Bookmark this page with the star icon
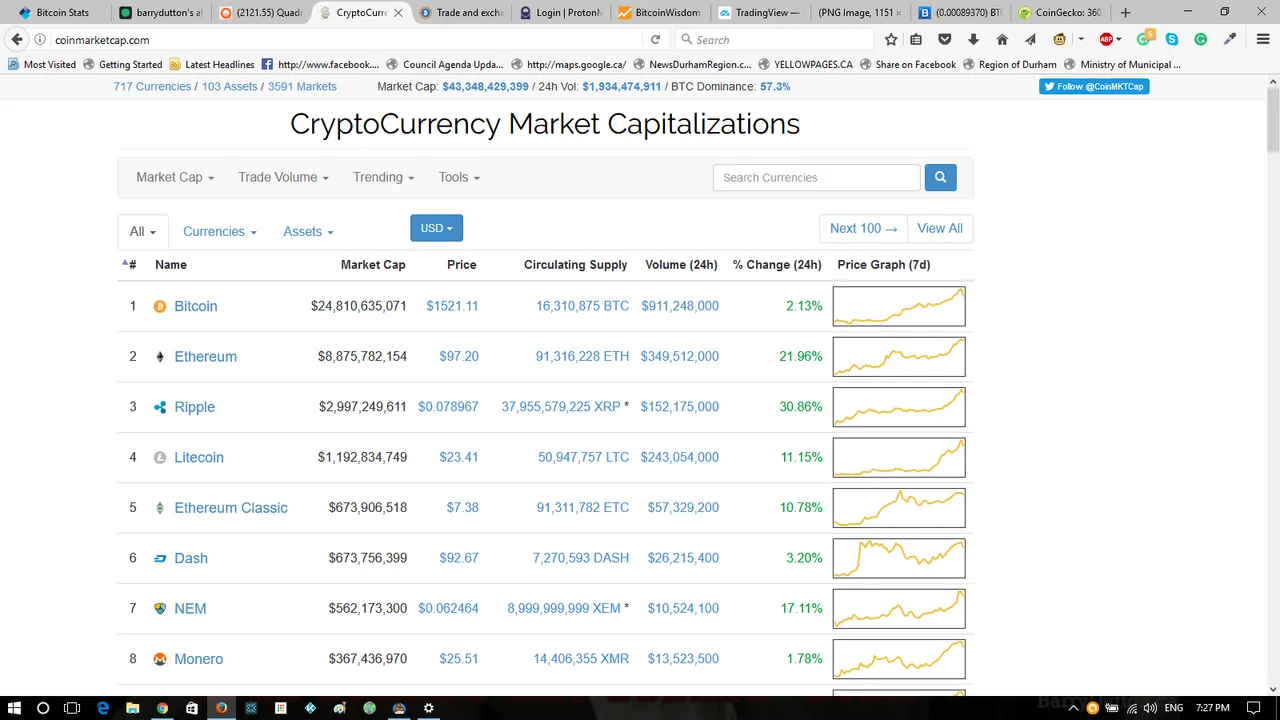This screenshot has height=720, width=1280. (x=891, y=40)
